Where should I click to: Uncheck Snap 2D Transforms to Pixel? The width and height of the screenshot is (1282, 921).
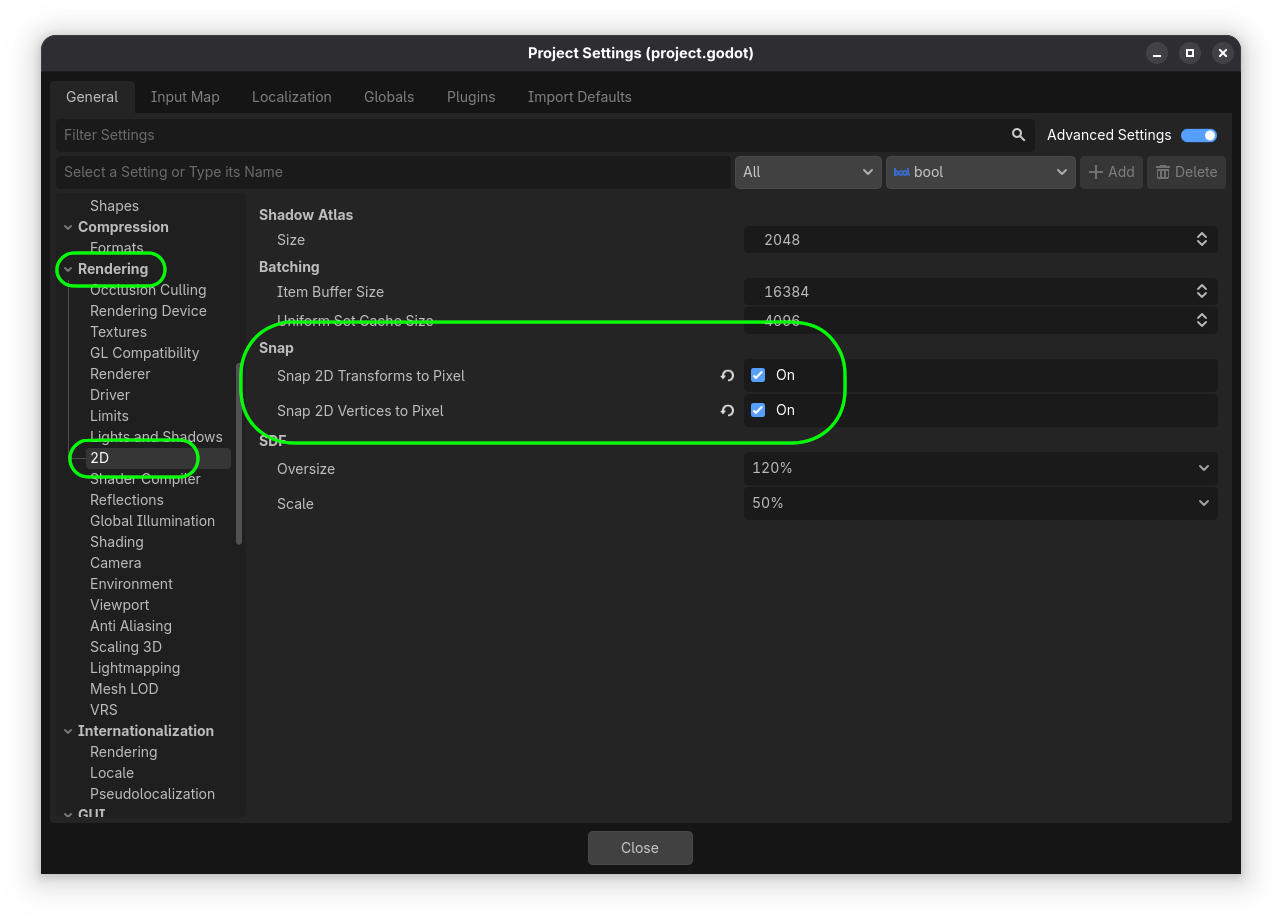758,375
